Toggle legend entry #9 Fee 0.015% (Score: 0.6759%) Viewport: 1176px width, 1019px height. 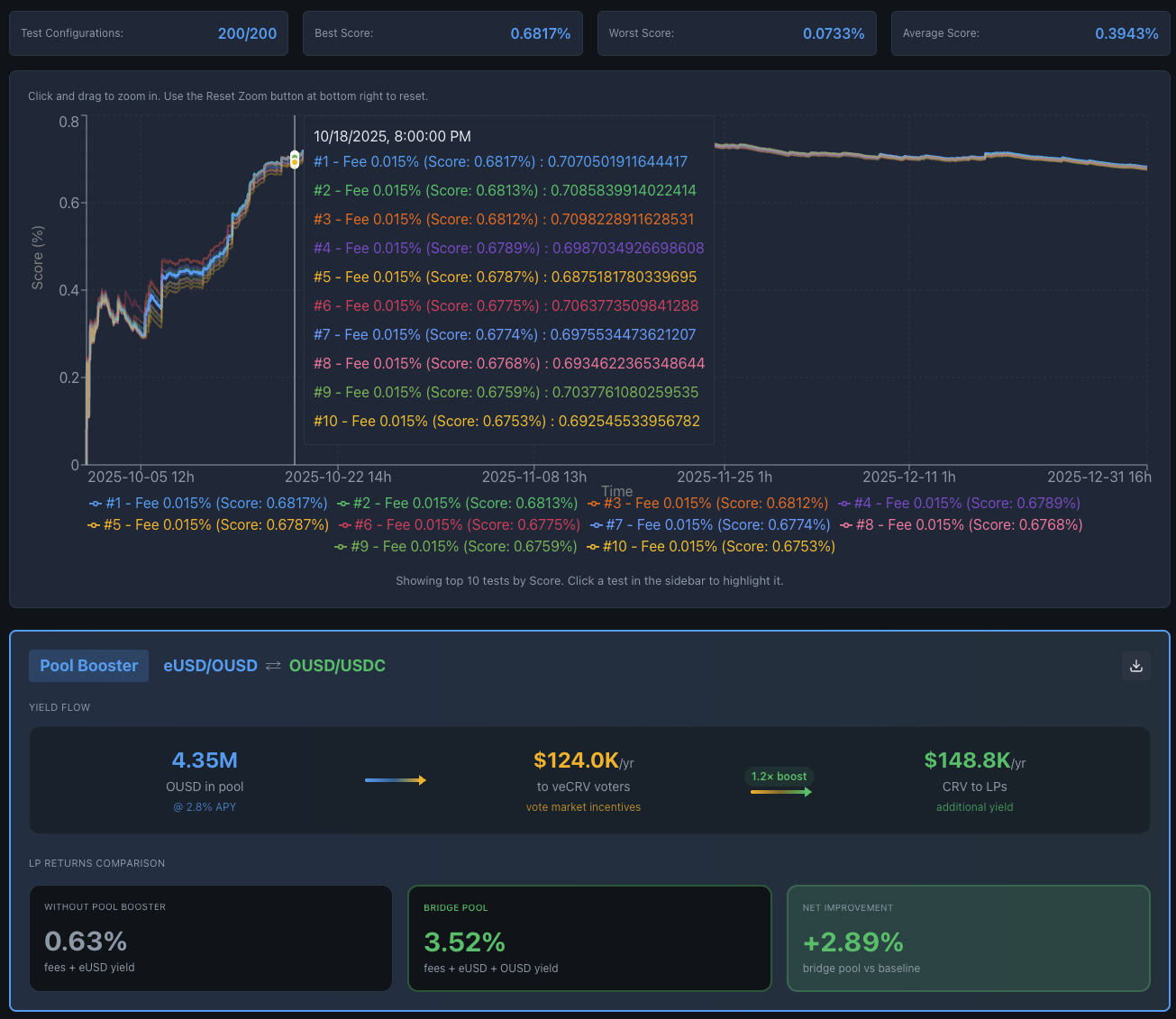click(x=456, y=547)
